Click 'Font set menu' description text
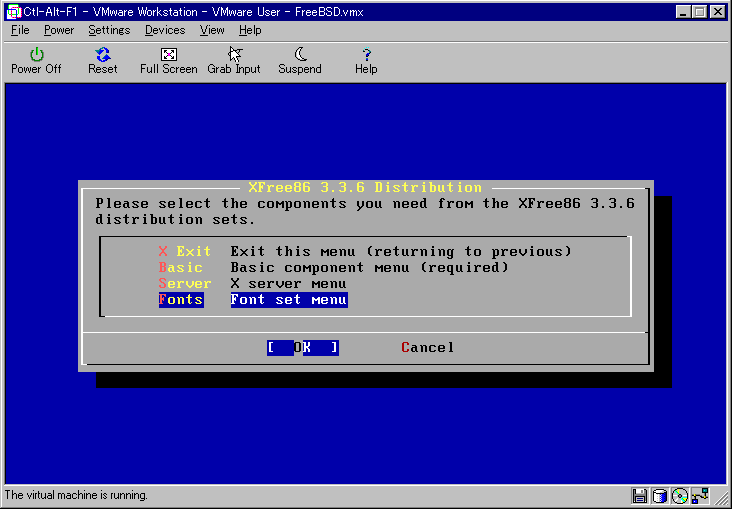Viewport: 732px width, 509px height. click(289, 299)
